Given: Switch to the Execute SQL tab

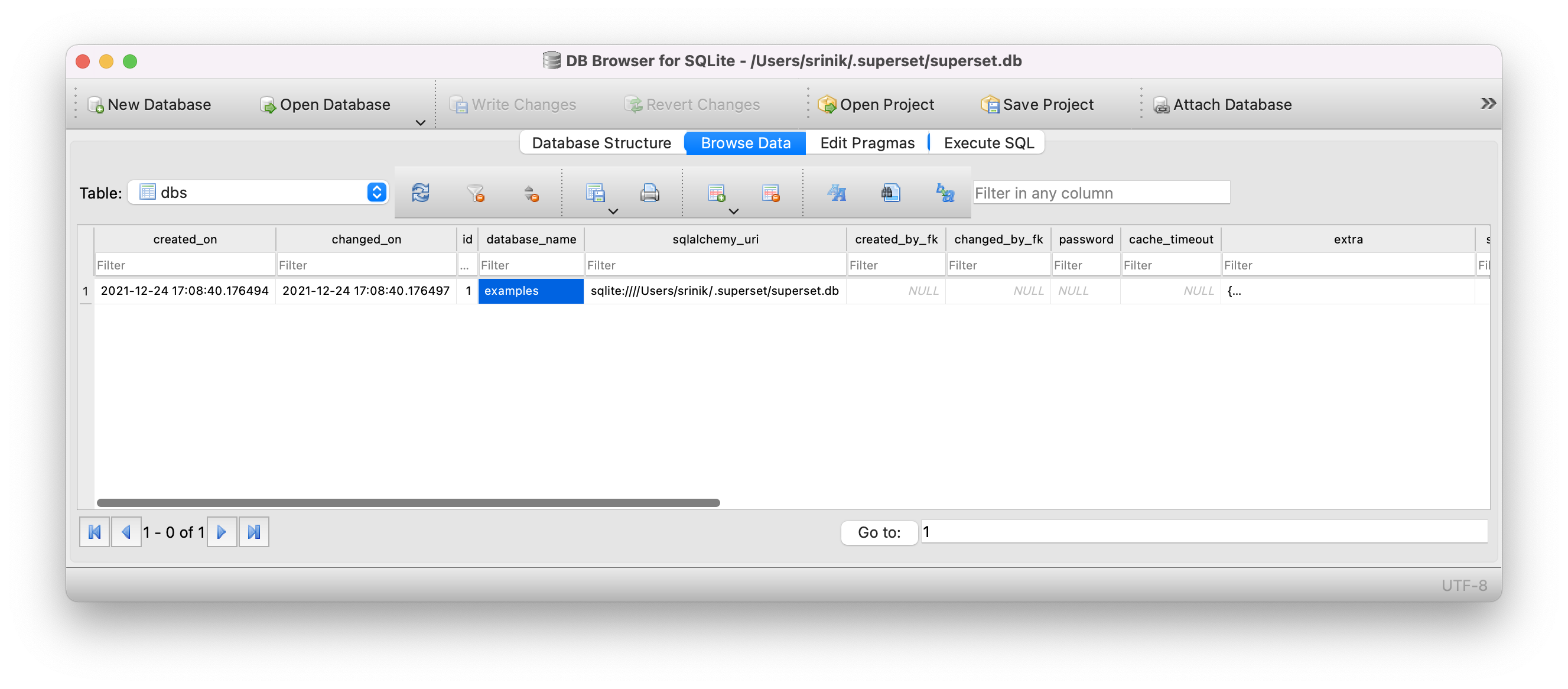Looking at the screenshot, I should [988, 143].
